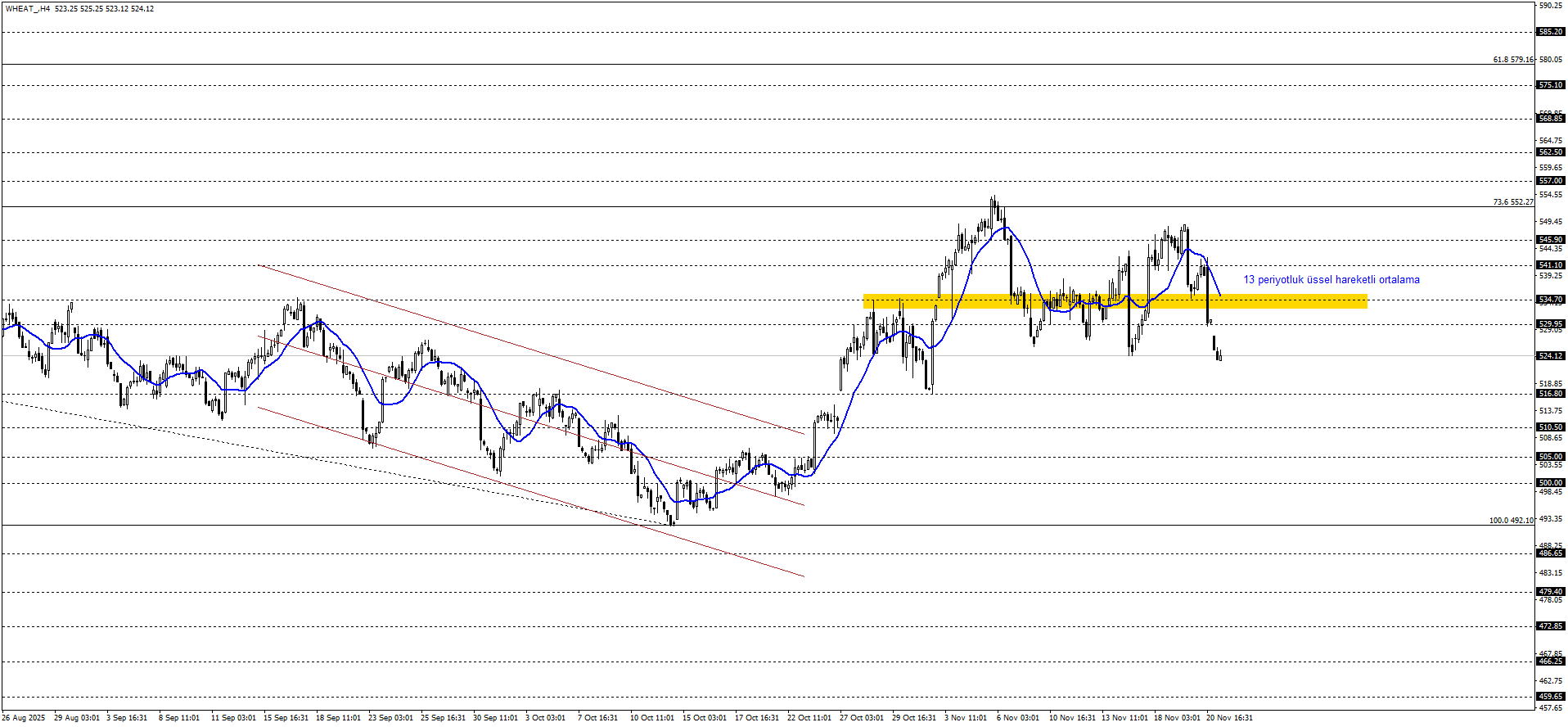Select the 585.20 price level marker
Screen dimensions: 1568x727
[x=1551, y=32]
